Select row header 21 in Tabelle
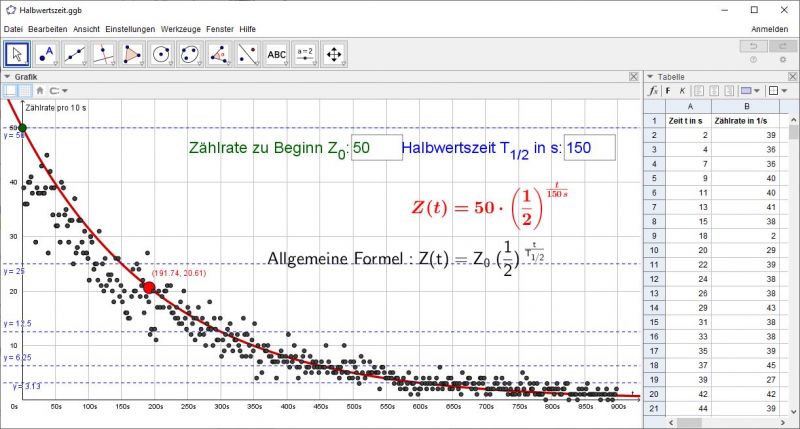This screenshot has height=429, width=800. [654, 408]
